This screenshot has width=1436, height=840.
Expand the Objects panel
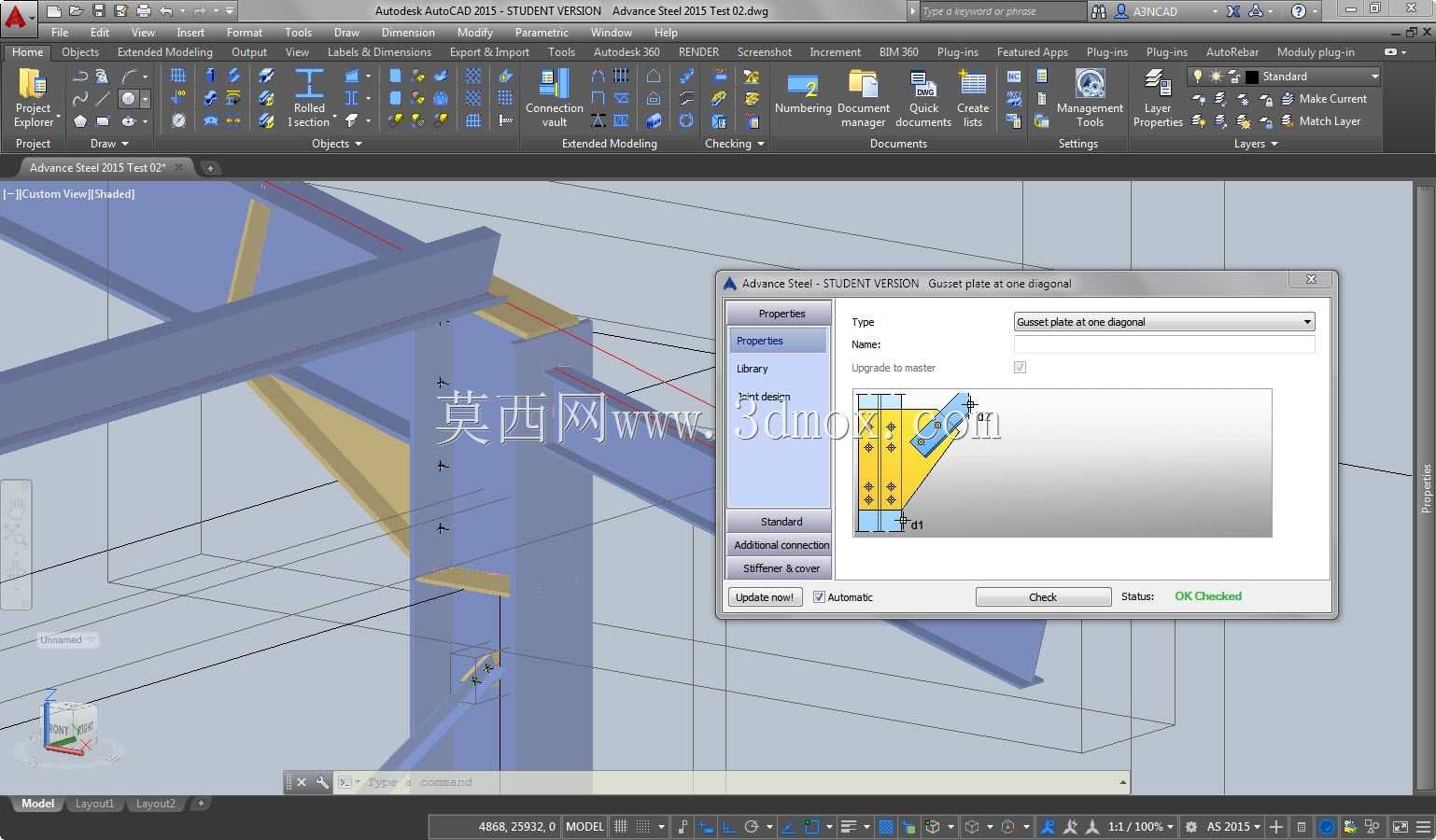point(336,144)
